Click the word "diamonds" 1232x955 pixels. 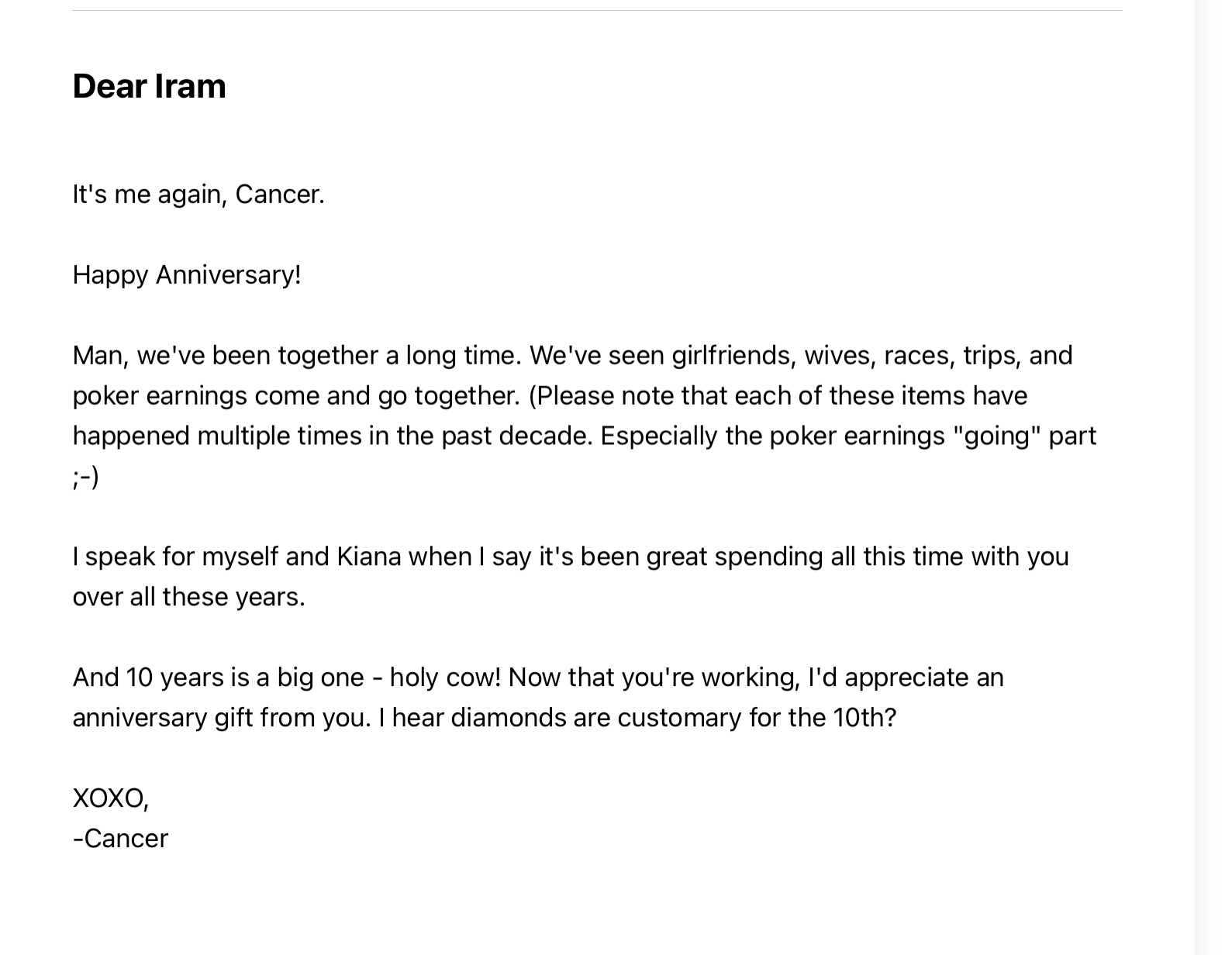508,718
